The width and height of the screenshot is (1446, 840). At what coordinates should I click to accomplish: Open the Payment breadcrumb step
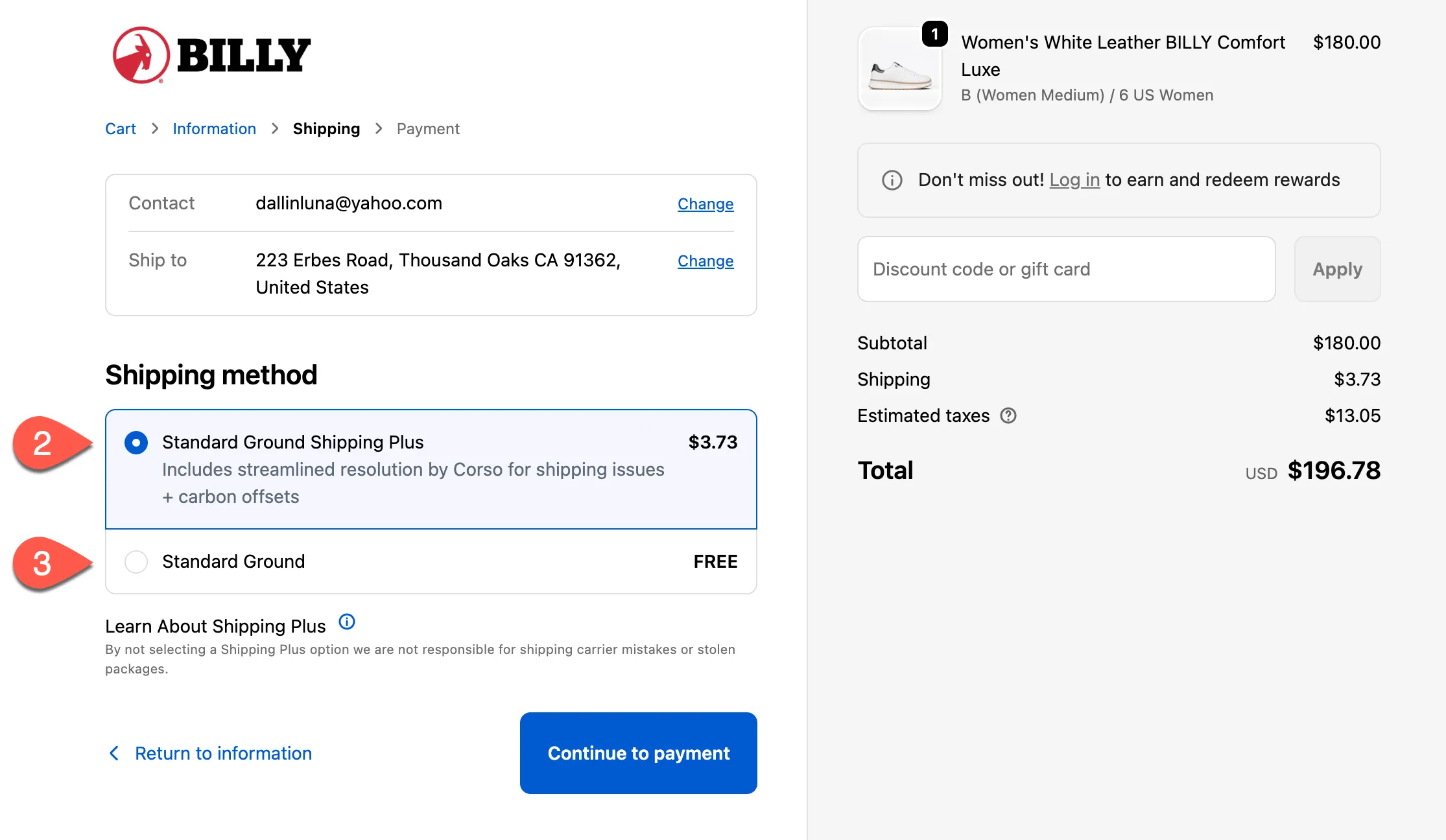click(428, 129)
